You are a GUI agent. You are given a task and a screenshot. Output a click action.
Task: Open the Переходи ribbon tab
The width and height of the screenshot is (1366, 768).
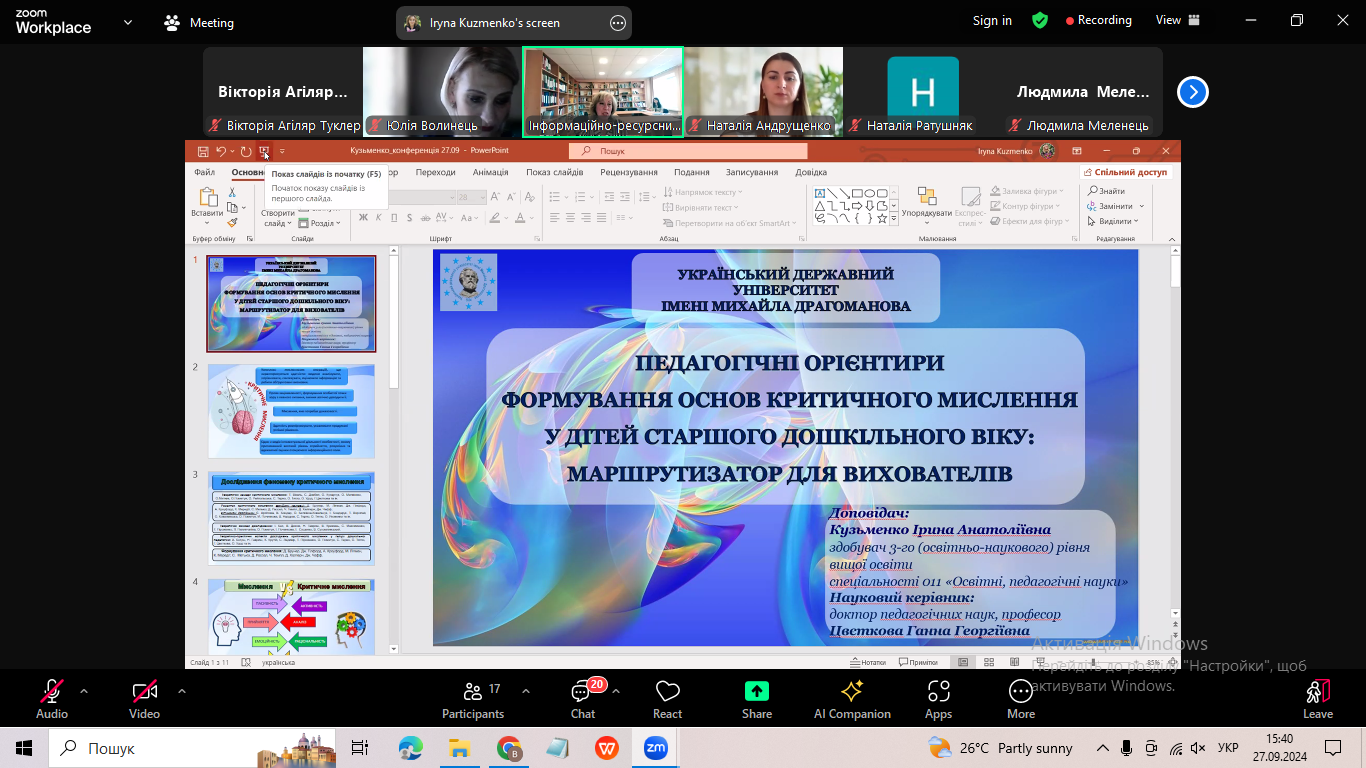pyautogui.click(x=435, y=172)
